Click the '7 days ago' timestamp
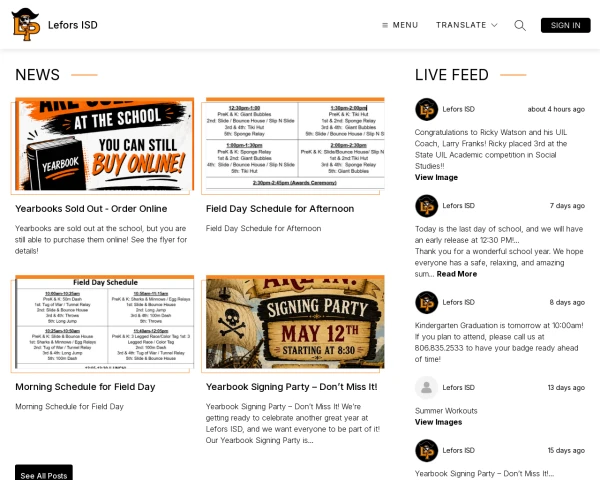Image resolution: width=600 pixels, height=480 pixels. click(567, 206)
